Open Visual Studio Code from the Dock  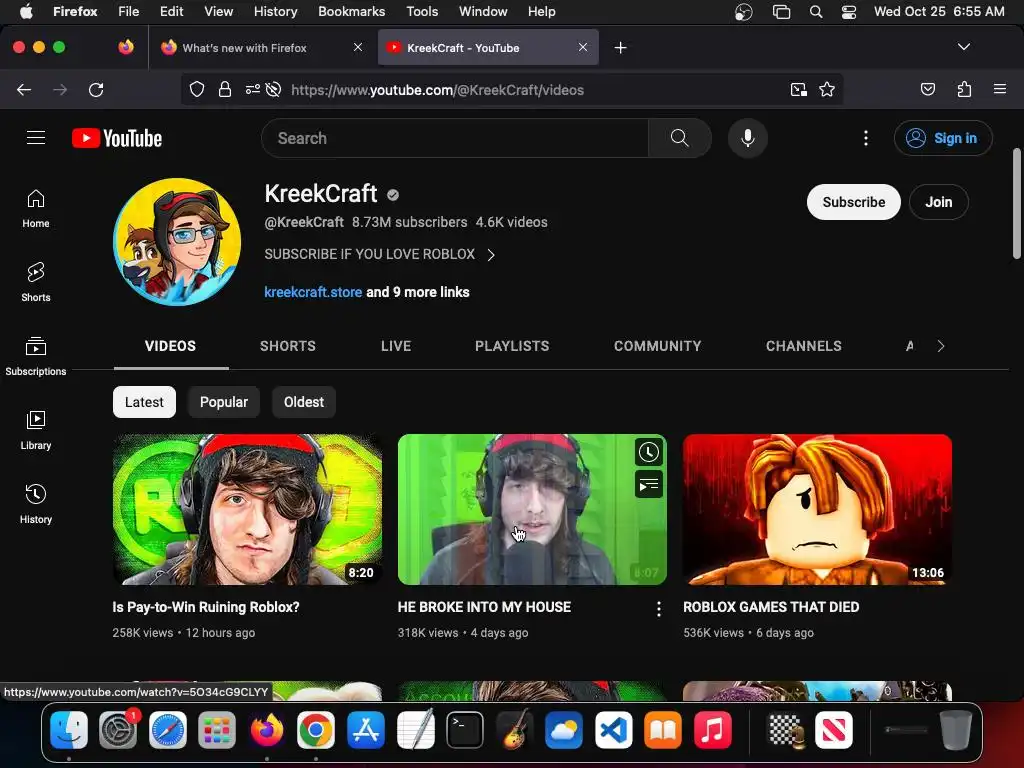coord(613,729)
